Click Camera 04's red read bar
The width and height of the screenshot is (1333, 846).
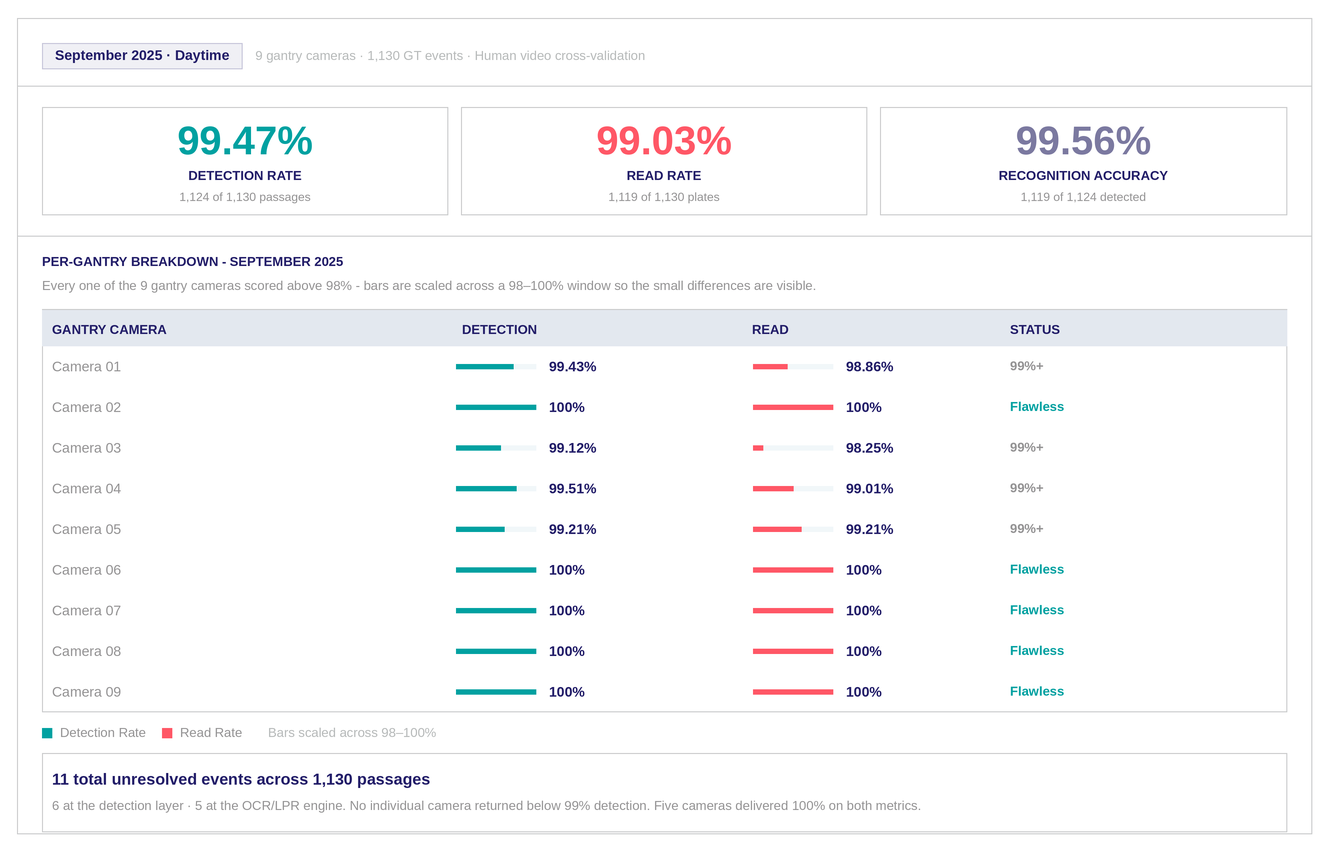773,489
